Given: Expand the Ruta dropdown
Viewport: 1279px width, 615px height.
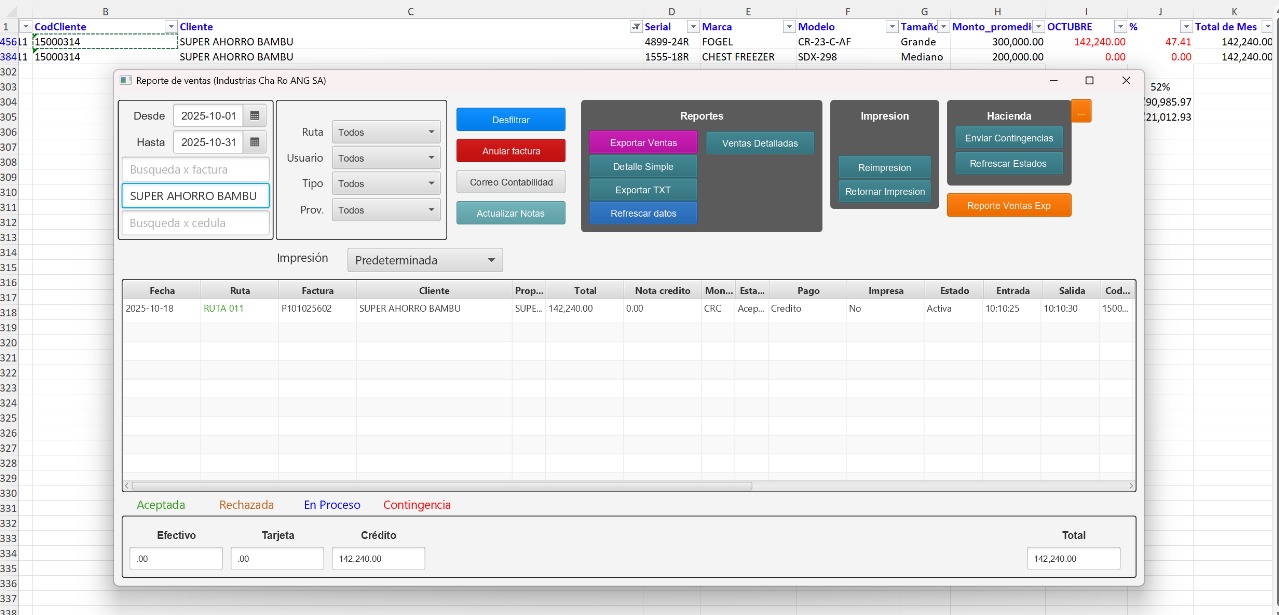Looking at the screenshot, I should tap(386, 132).
